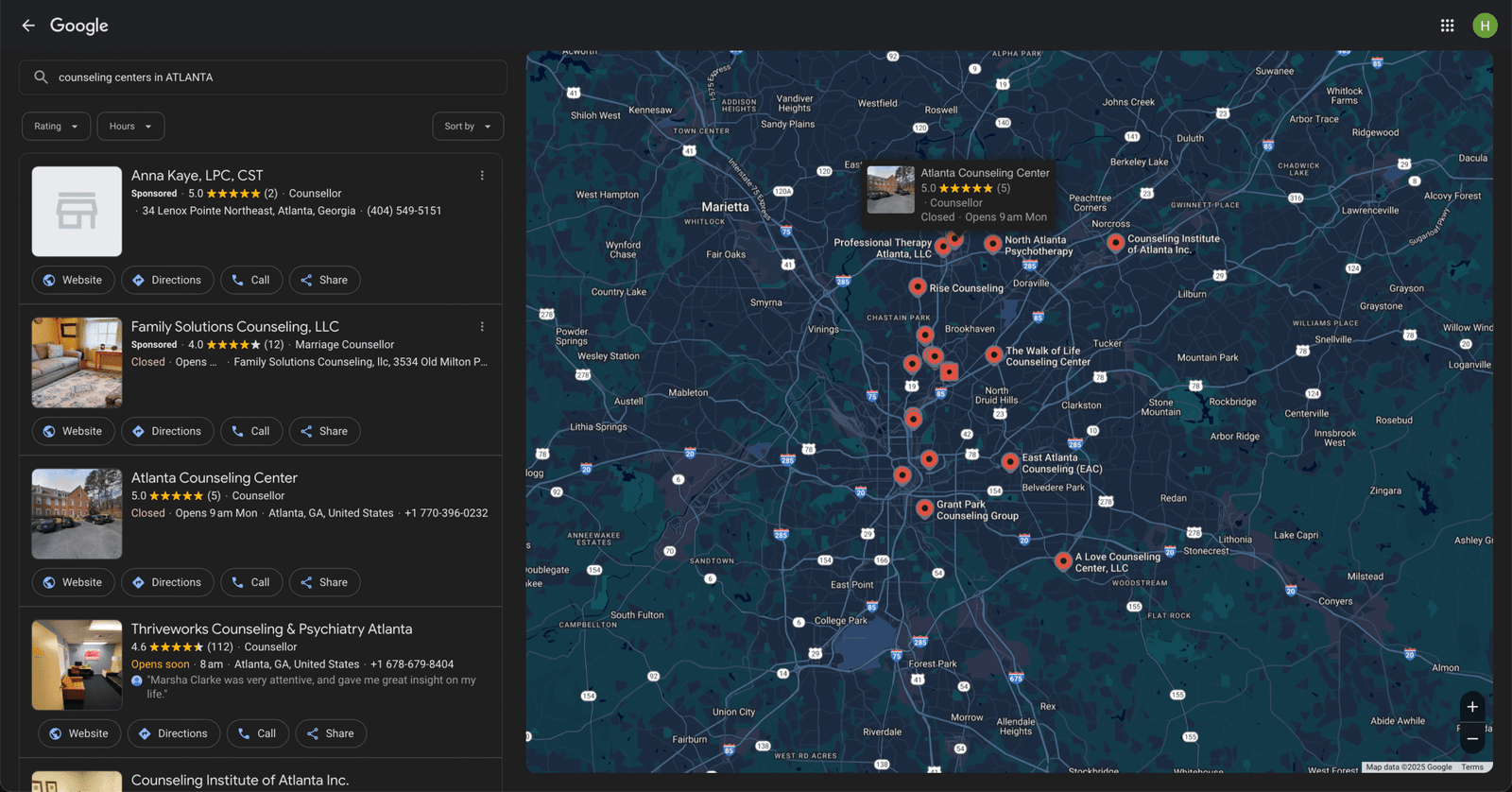Open Thriveworks Counseling & Psychiatry Atlanta title
The image size is (1512, 792).
tap(272, 629)
